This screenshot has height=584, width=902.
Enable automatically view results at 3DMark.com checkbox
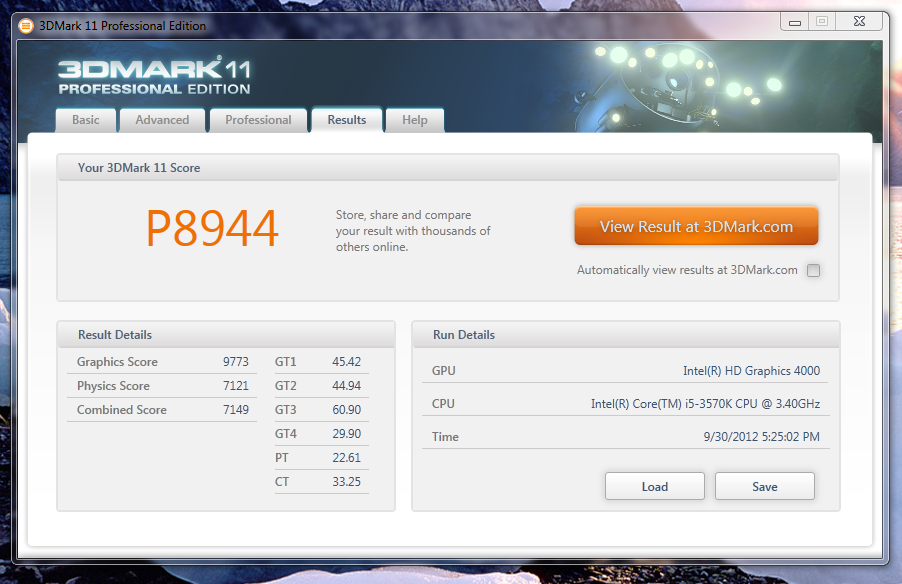coord(813,270)
